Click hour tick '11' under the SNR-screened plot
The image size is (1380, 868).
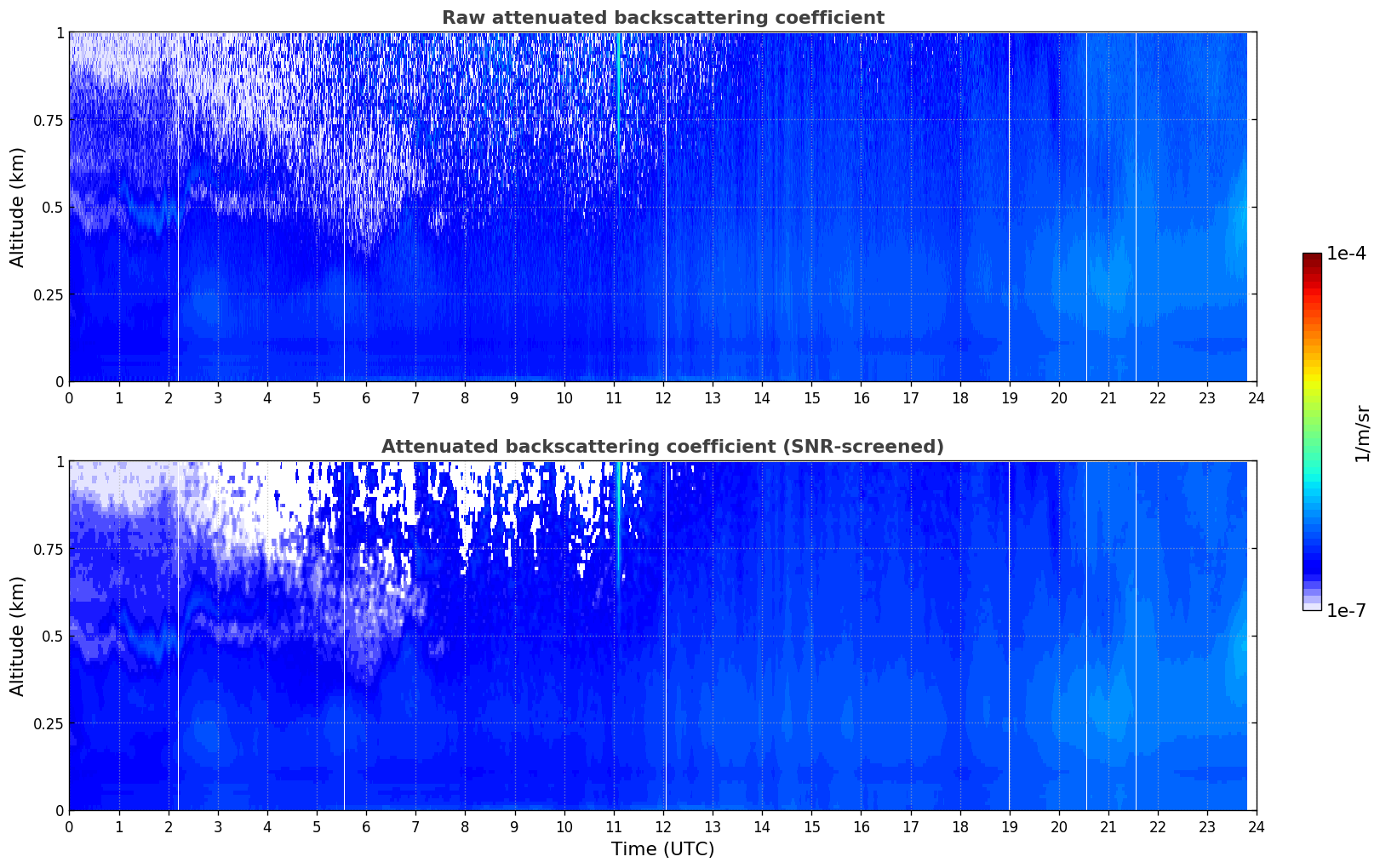click(x=613, y=826)
